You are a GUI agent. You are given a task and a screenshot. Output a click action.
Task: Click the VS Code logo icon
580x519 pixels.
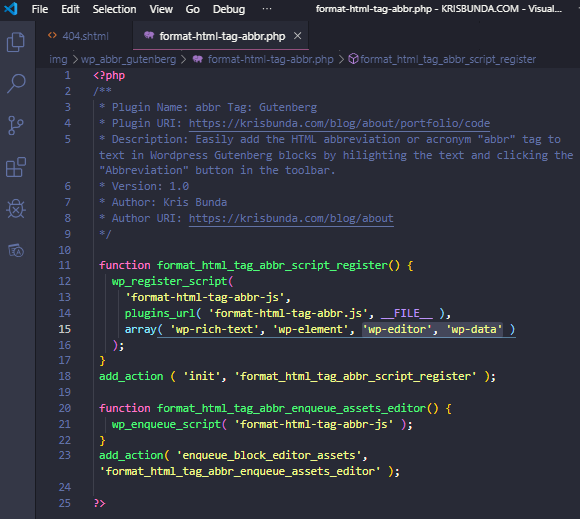tap(11, 9)
